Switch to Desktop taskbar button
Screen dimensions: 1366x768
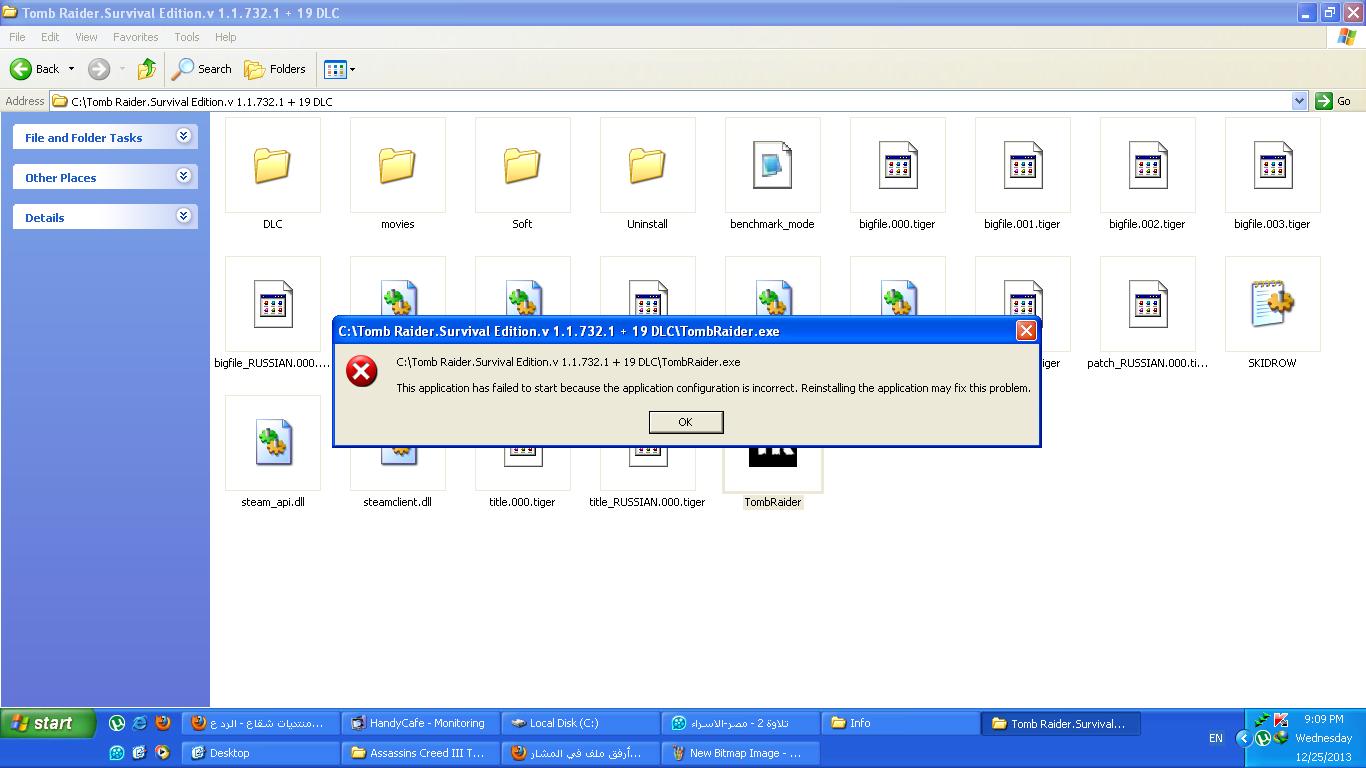coord(261,753)
